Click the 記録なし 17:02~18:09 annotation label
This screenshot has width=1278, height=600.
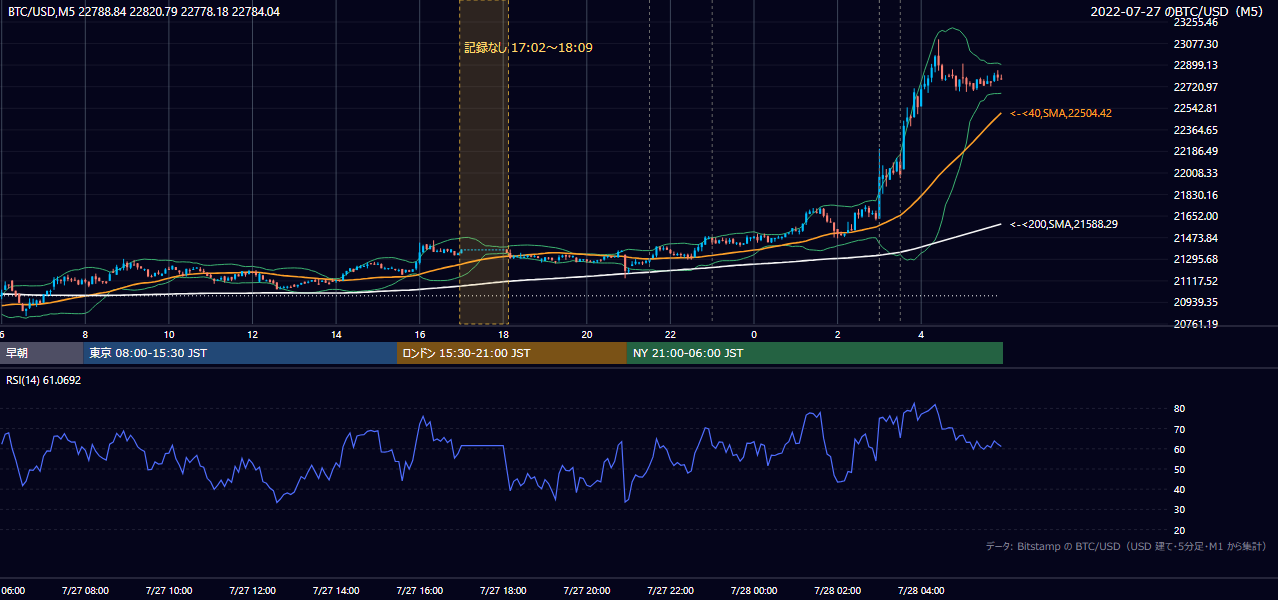click(x=529, y=47)
